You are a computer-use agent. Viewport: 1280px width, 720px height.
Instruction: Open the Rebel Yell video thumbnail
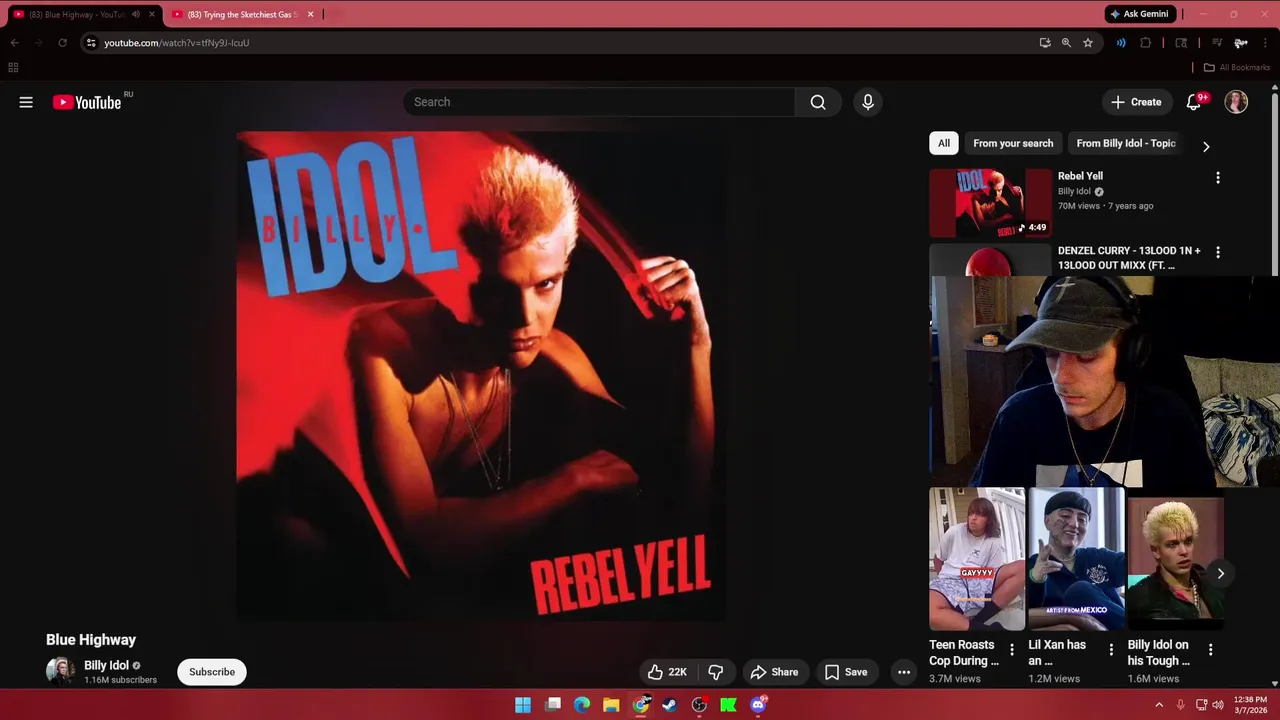click(990, 203)
